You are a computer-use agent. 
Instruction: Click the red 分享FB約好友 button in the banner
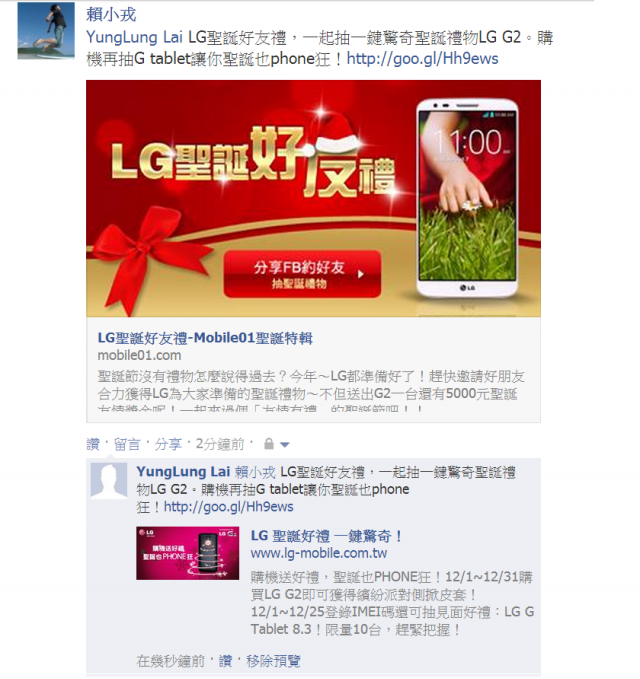[302, 274]
